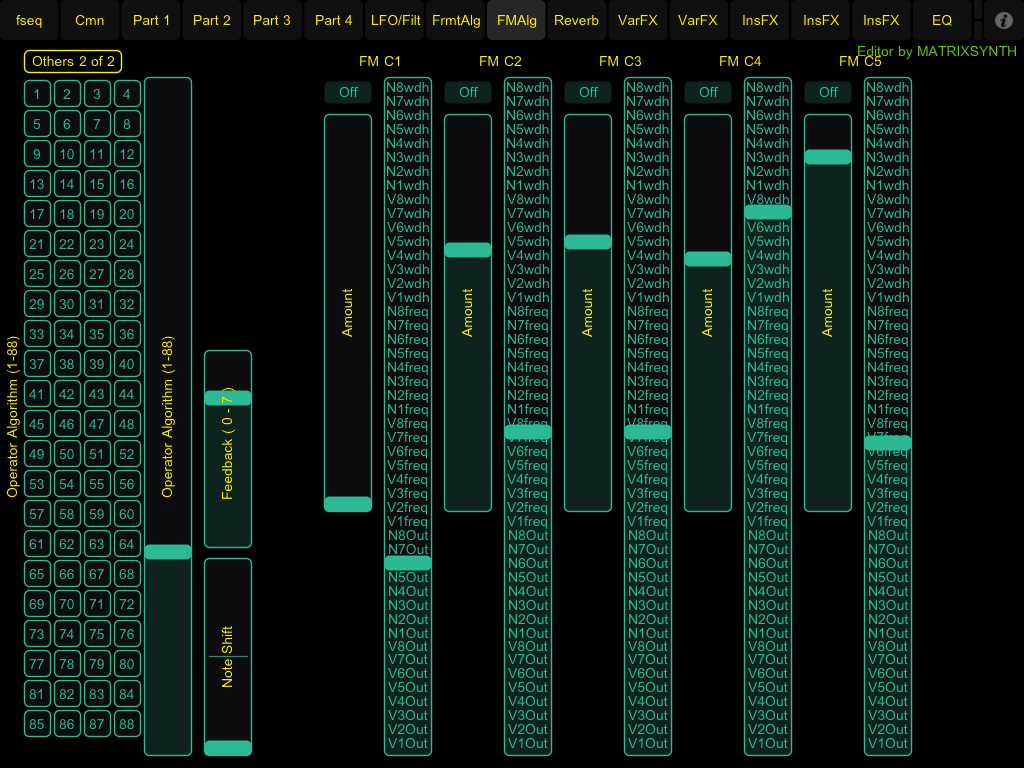
Task: Switch to the LFO/Filt tab
Action: 395,20
